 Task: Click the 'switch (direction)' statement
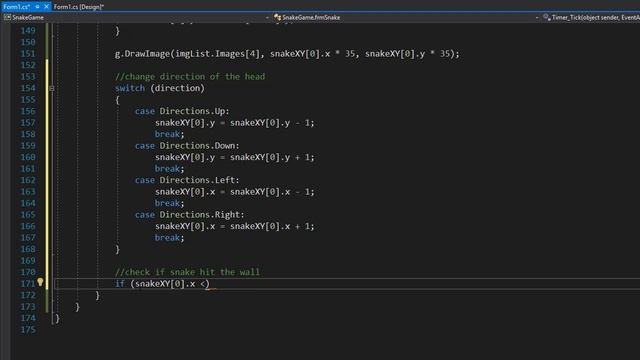(160, 88)
